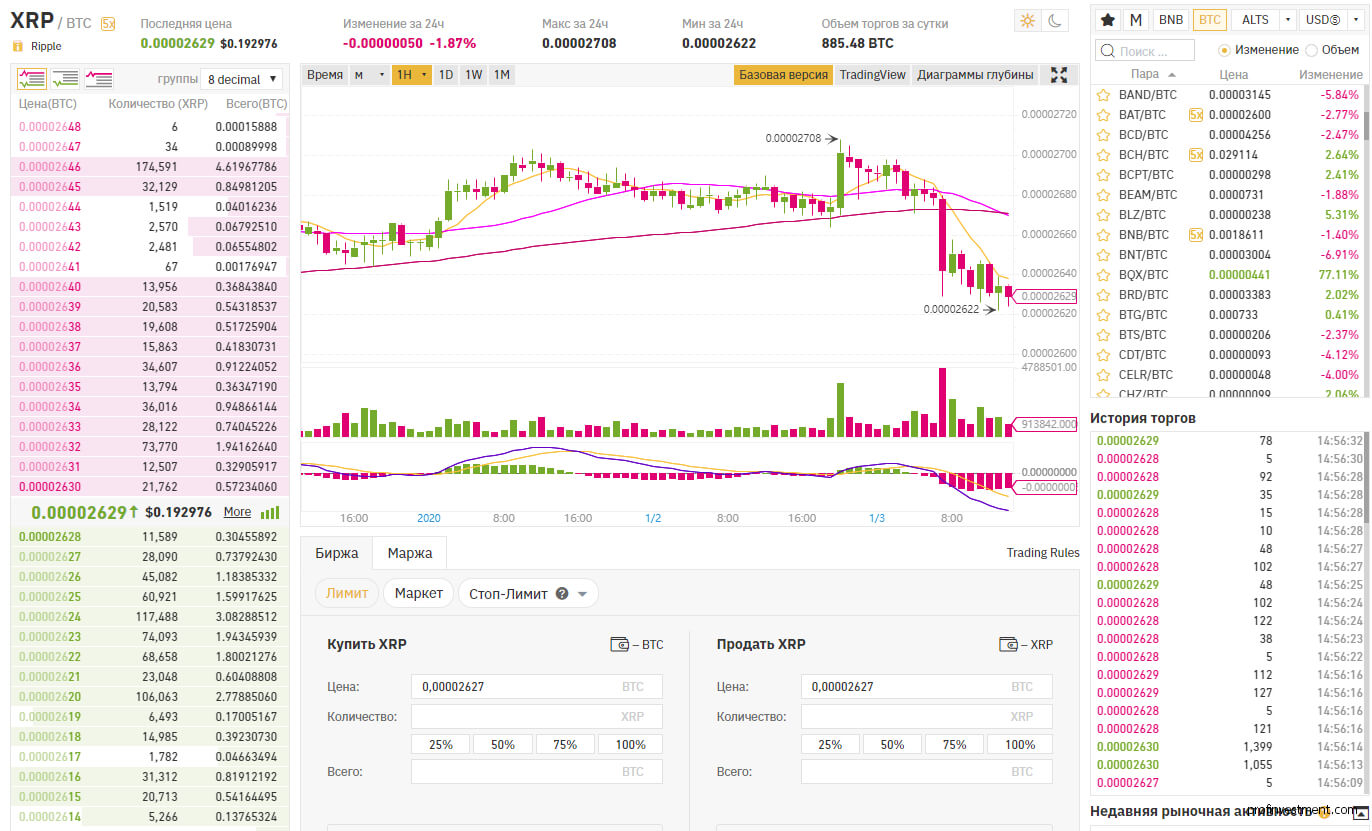Click the search magnifier icon

point(1108,51)
